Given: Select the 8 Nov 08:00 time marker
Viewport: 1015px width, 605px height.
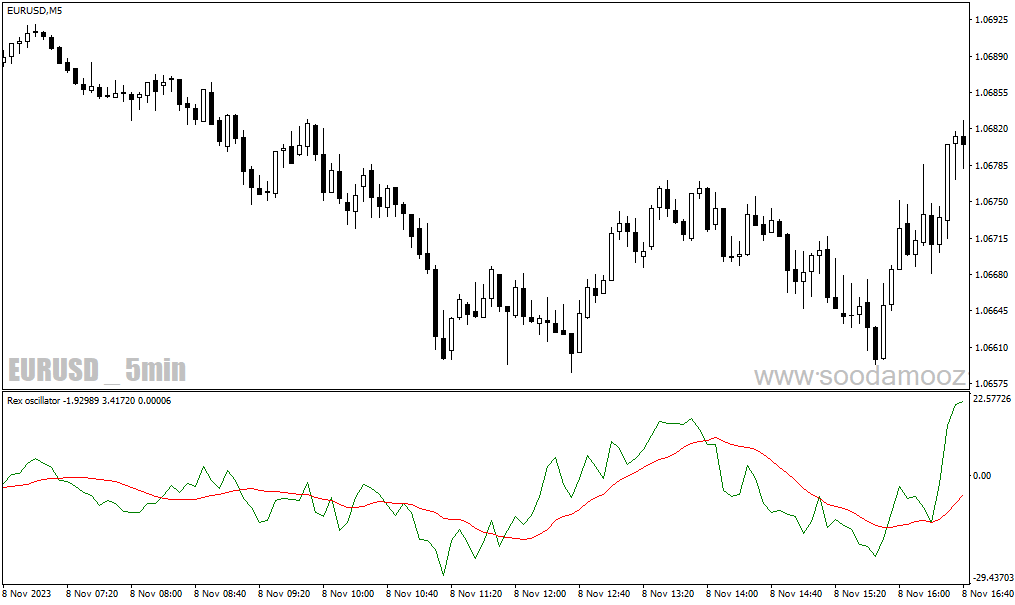Looking at the screenshot, I should 158,593.
